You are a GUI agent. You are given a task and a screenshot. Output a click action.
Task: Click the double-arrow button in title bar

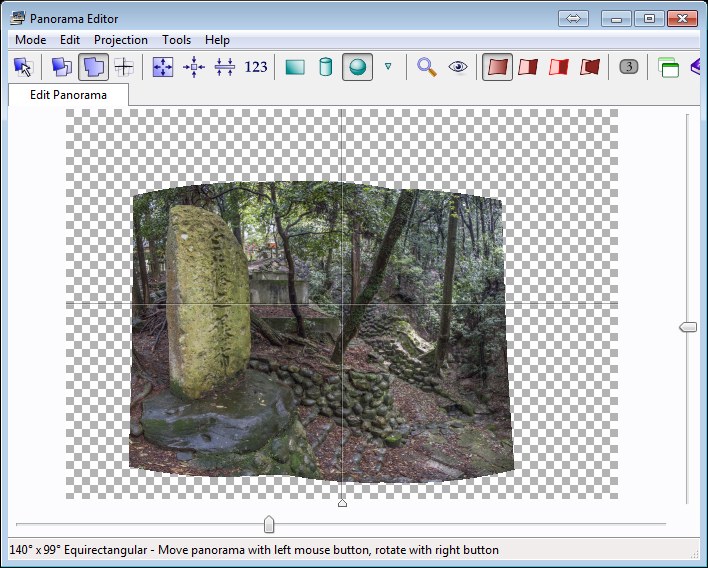tap(573, 18)
